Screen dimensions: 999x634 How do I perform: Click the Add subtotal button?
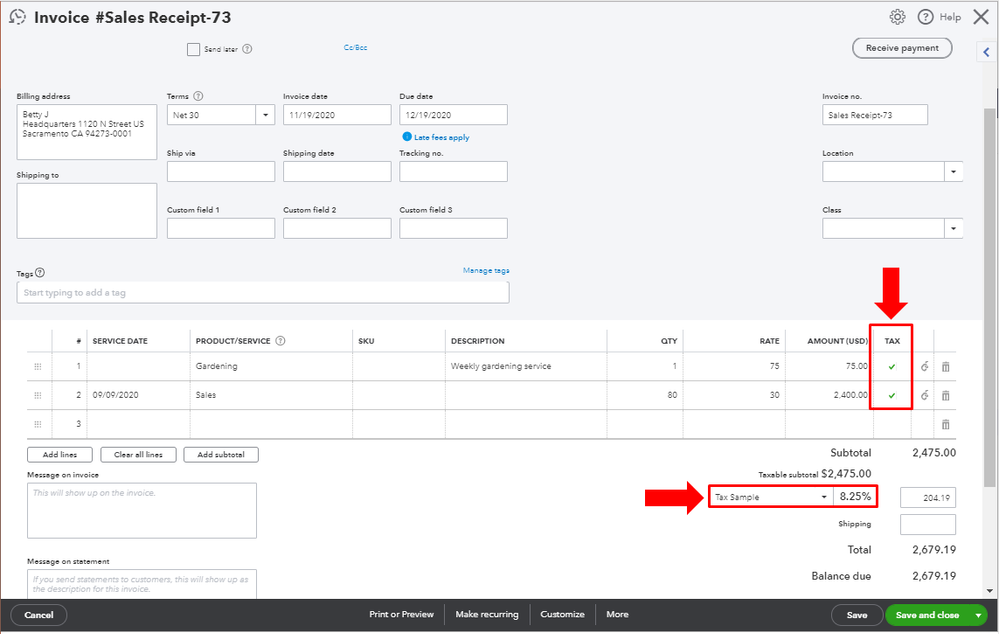click(x=221, y=454)
